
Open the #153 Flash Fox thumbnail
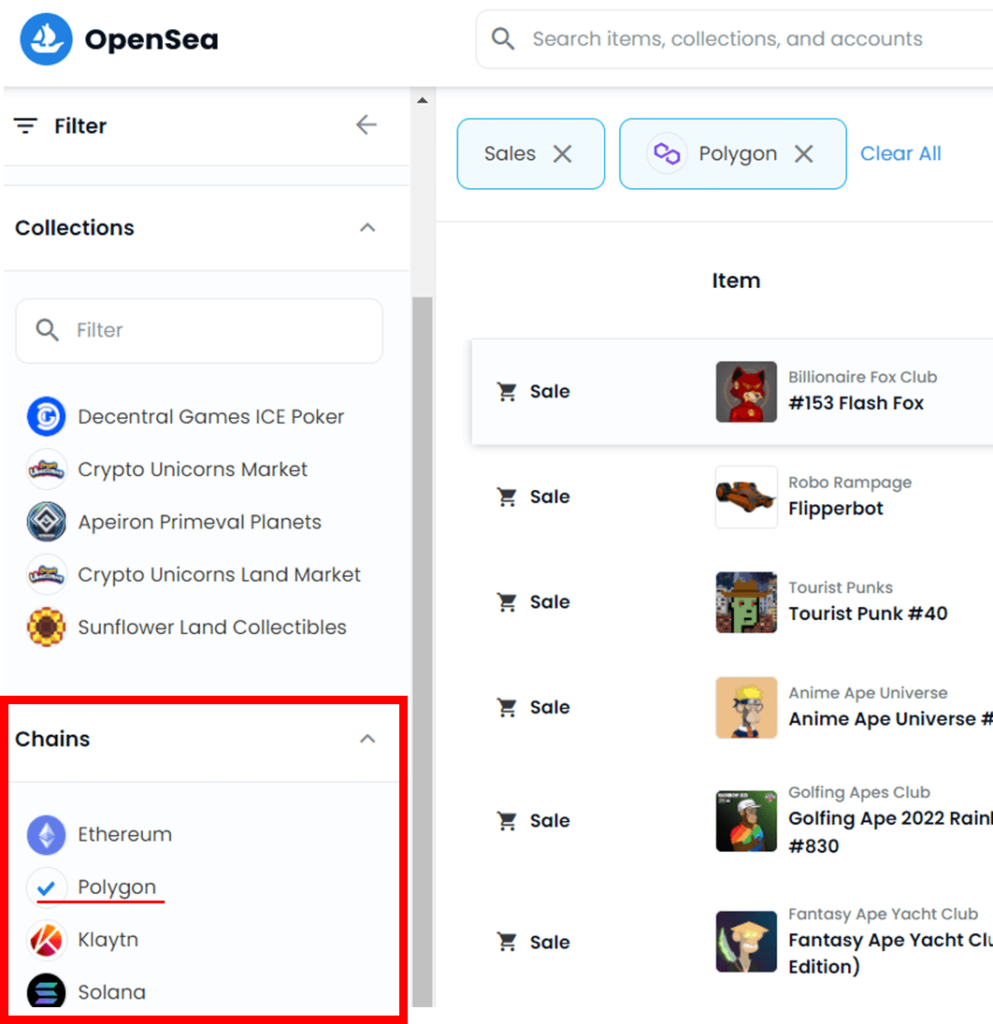(x=746, y=392)
